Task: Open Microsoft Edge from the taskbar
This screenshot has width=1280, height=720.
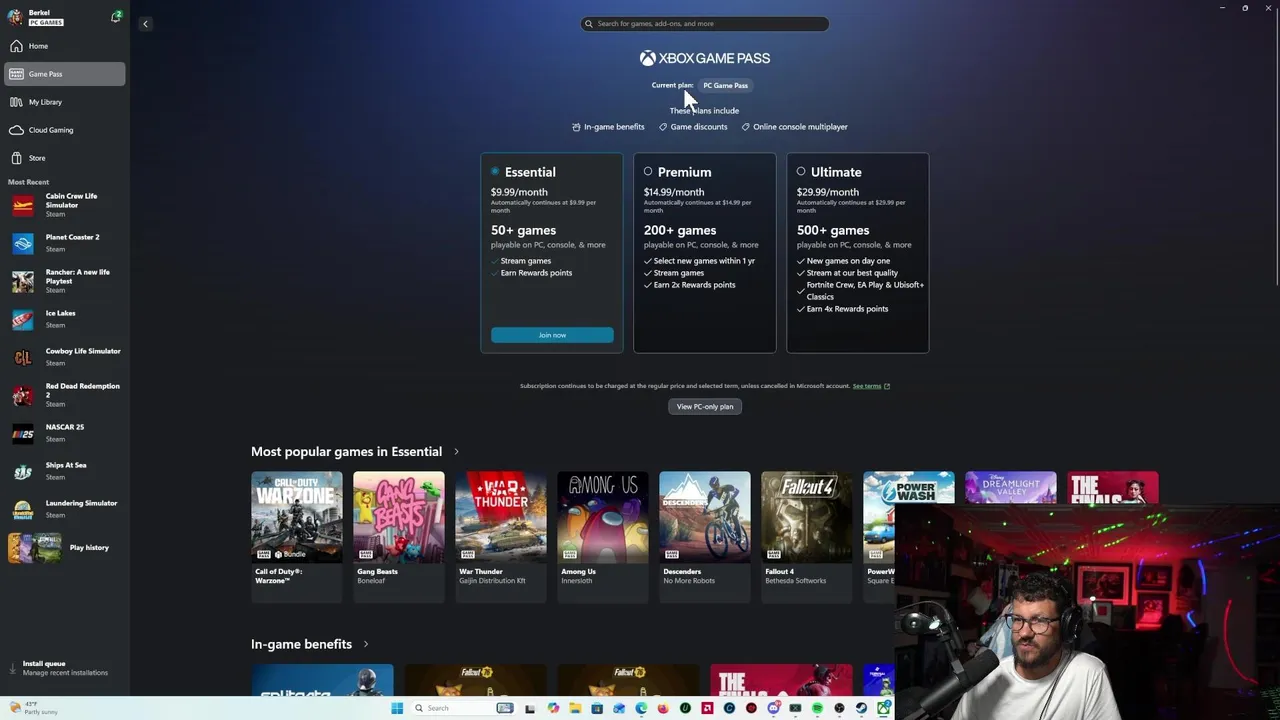Action: point(641,708)
